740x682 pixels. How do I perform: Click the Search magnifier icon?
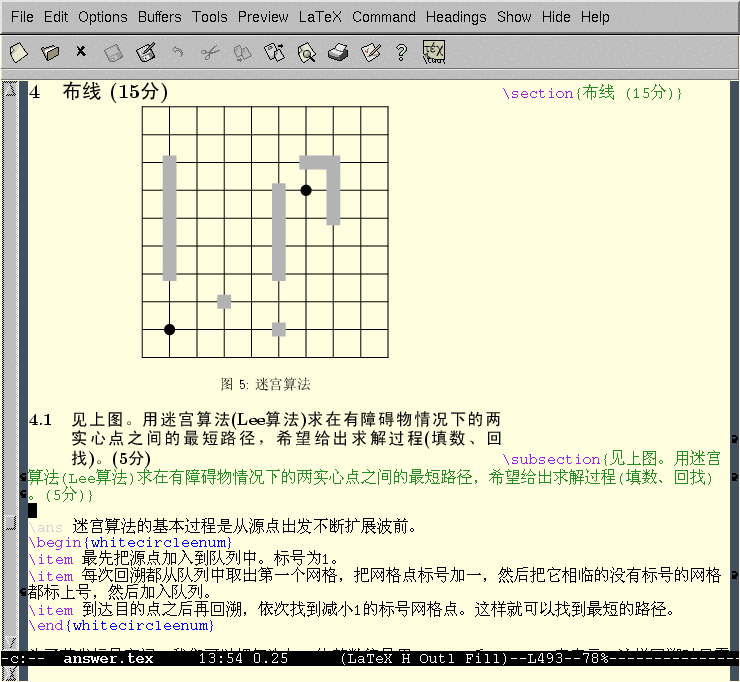pyautogui.click(x=306, y=51)
